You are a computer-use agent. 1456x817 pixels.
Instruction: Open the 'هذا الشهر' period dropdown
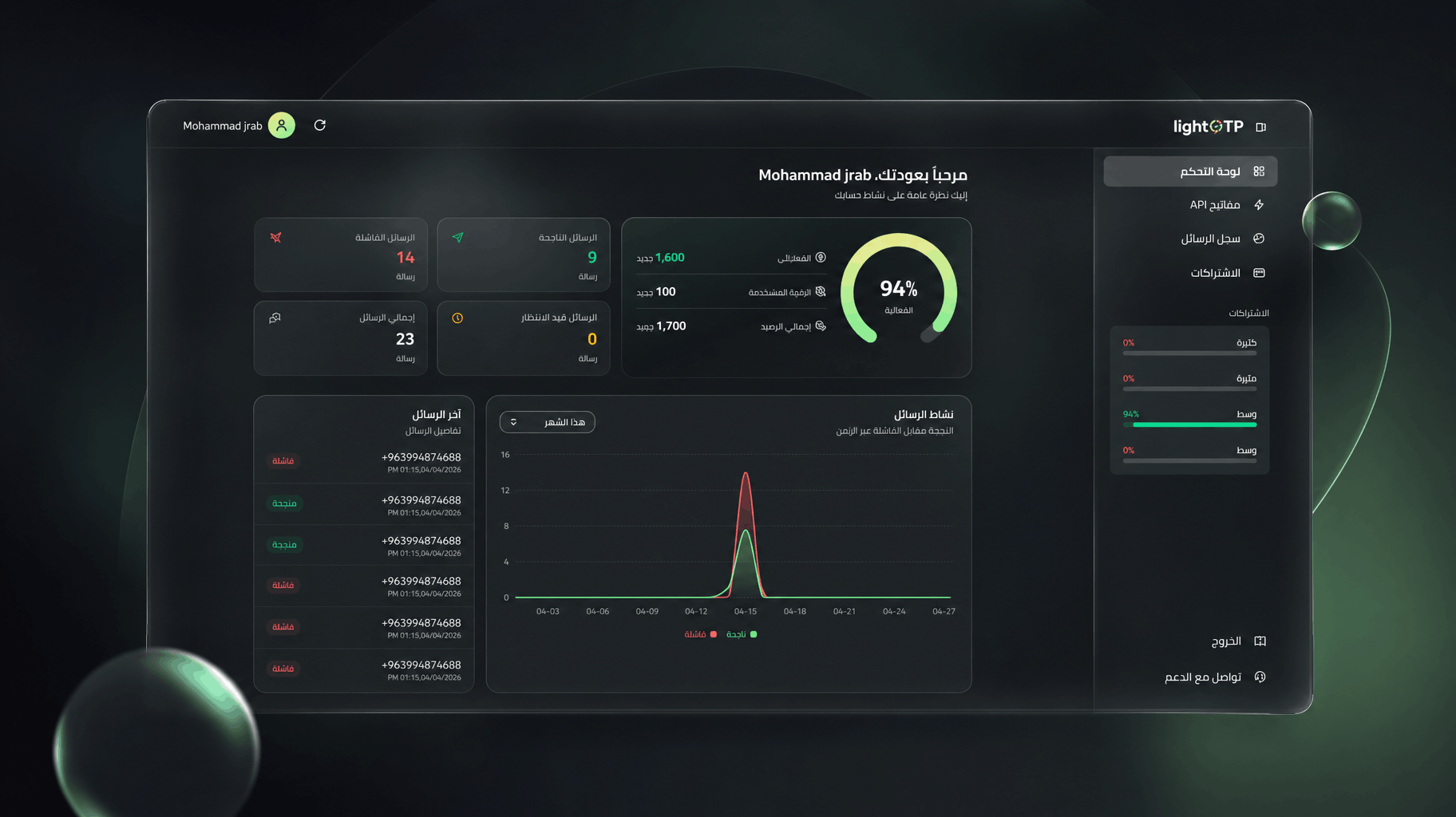548,422
